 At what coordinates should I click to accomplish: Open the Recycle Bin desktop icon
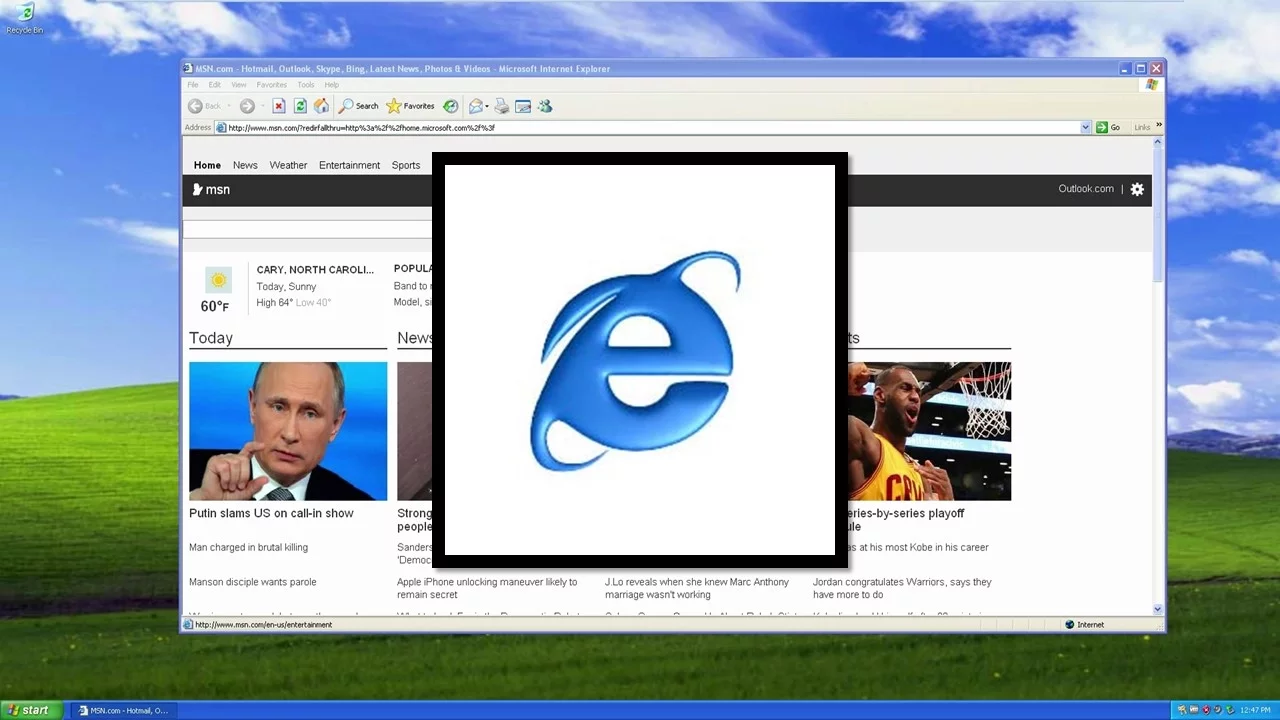coord(25,19)
